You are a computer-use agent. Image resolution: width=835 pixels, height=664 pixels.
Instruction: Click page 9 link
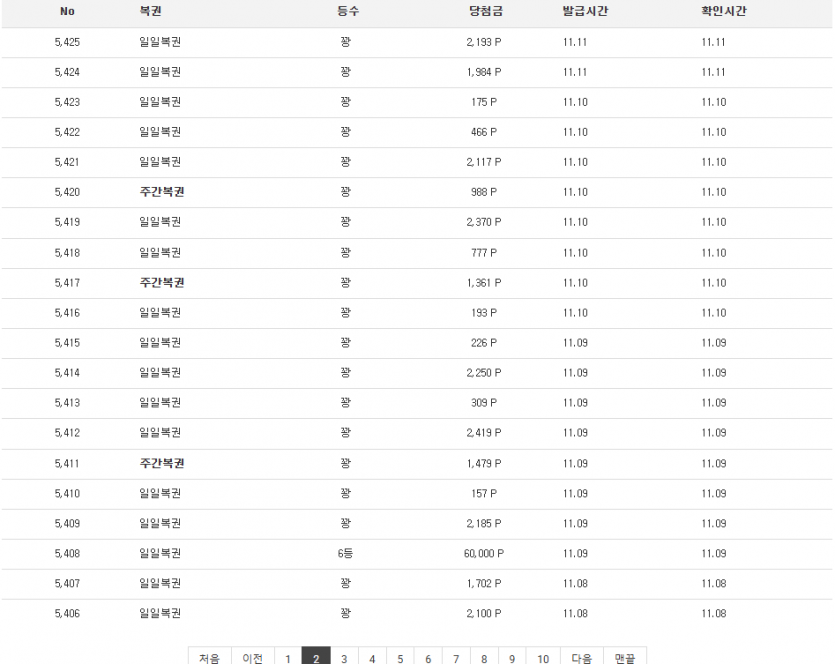[511, 657]
